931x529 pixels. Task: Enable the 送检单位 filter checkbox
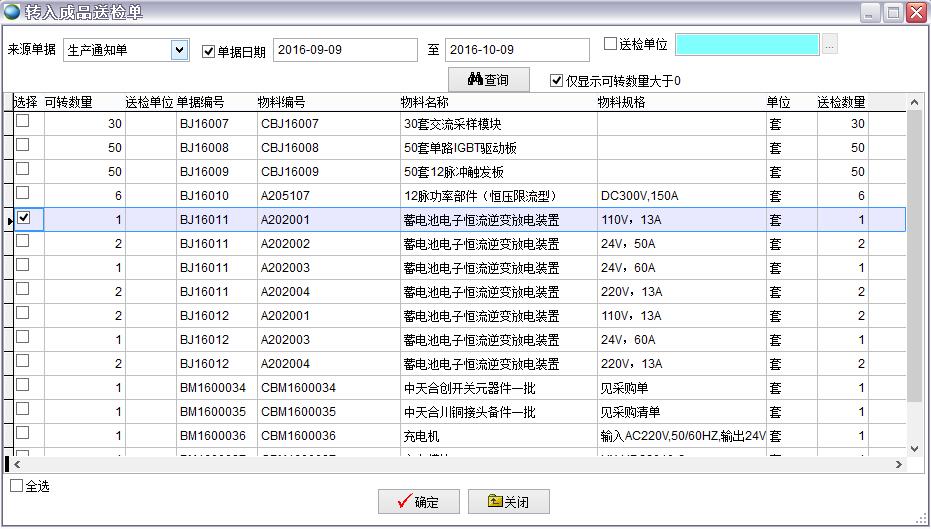point(611,44)
